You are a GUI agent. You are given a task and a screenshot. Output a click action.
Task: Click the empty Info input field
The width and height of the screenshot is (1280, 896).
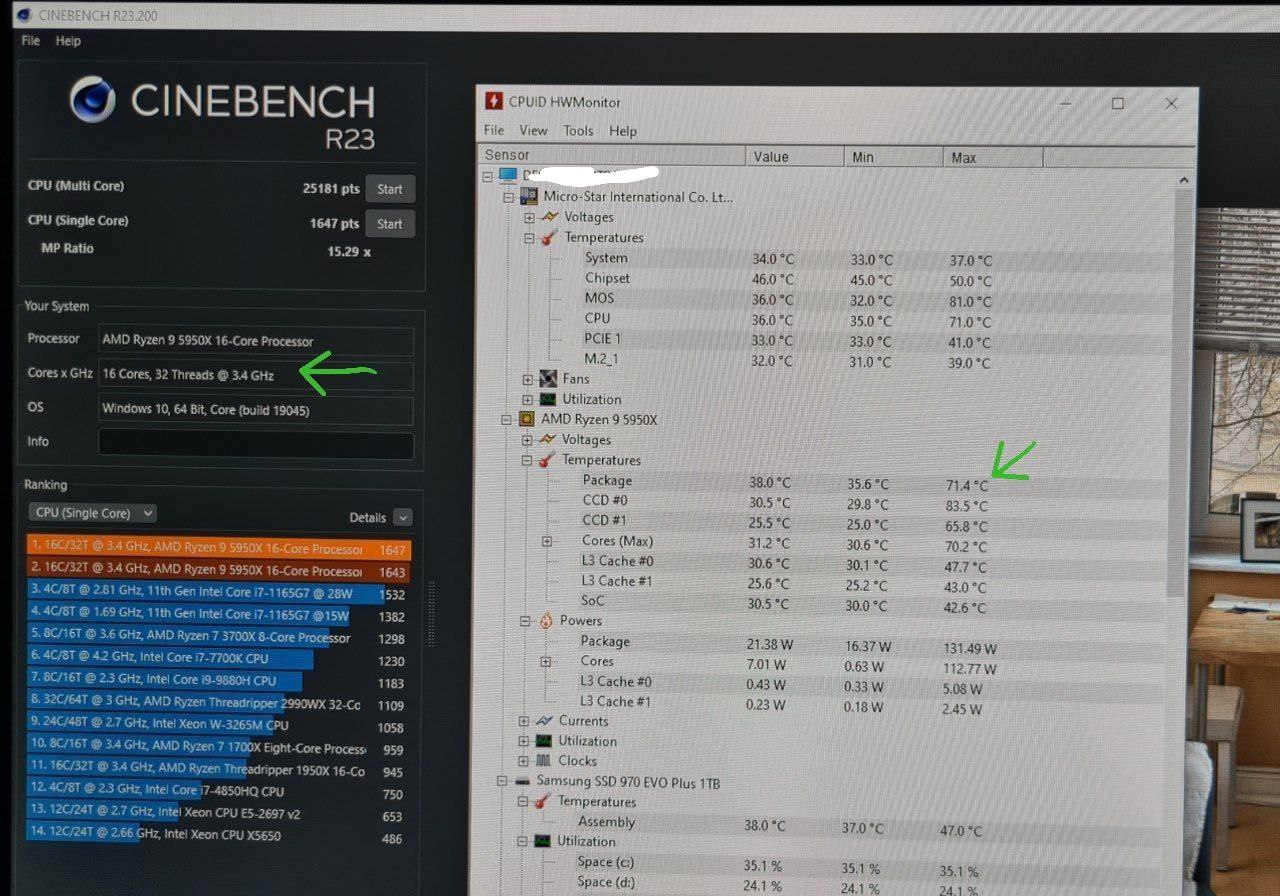tap(256, 445)
